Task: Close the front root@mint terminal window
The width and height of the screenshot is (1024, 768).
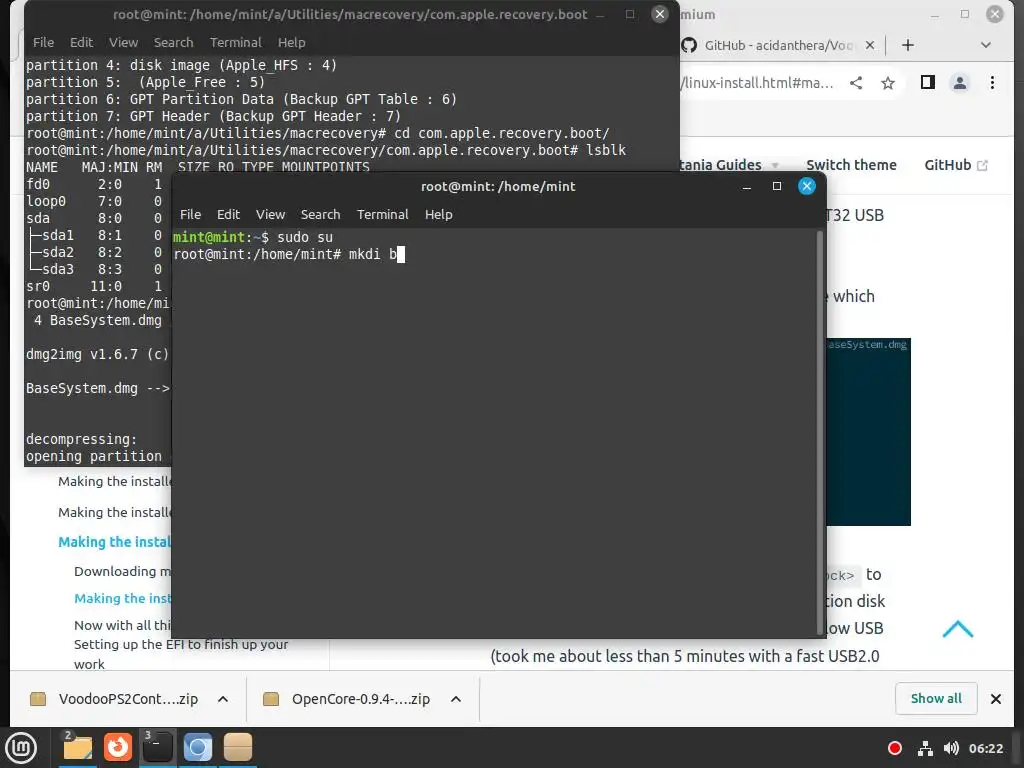Action: [x=807, y=187]
